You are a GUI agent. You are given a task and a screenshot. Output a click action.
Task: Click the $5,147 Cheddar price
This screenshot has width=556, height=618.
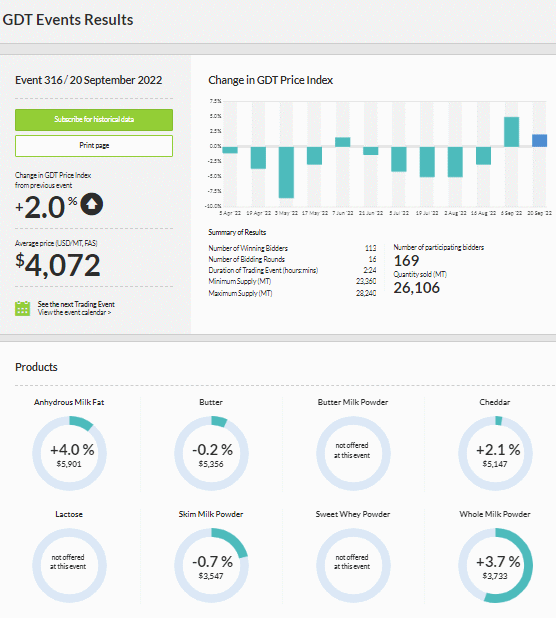[x=495, y=464]
